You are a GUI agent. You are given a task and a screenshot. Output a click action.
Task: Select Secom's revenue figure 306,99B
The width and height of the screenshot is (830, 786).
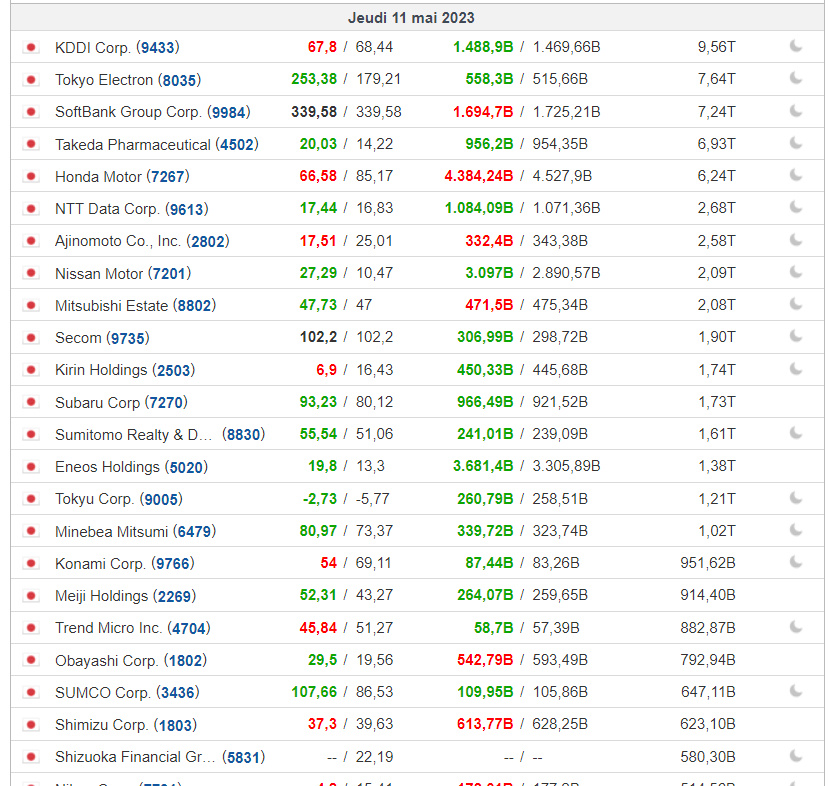point(485,337)
